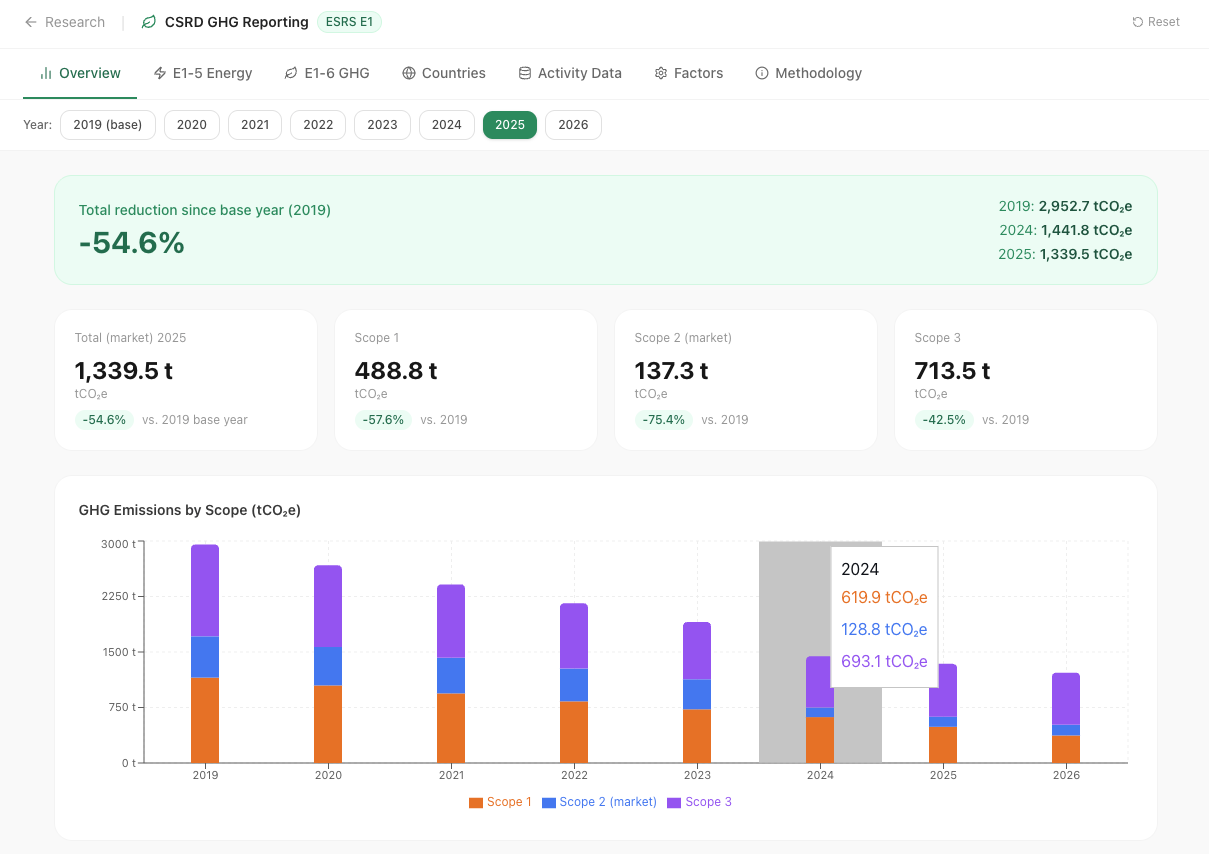Click the gear icon for Factors

click(x=661, y=73)
